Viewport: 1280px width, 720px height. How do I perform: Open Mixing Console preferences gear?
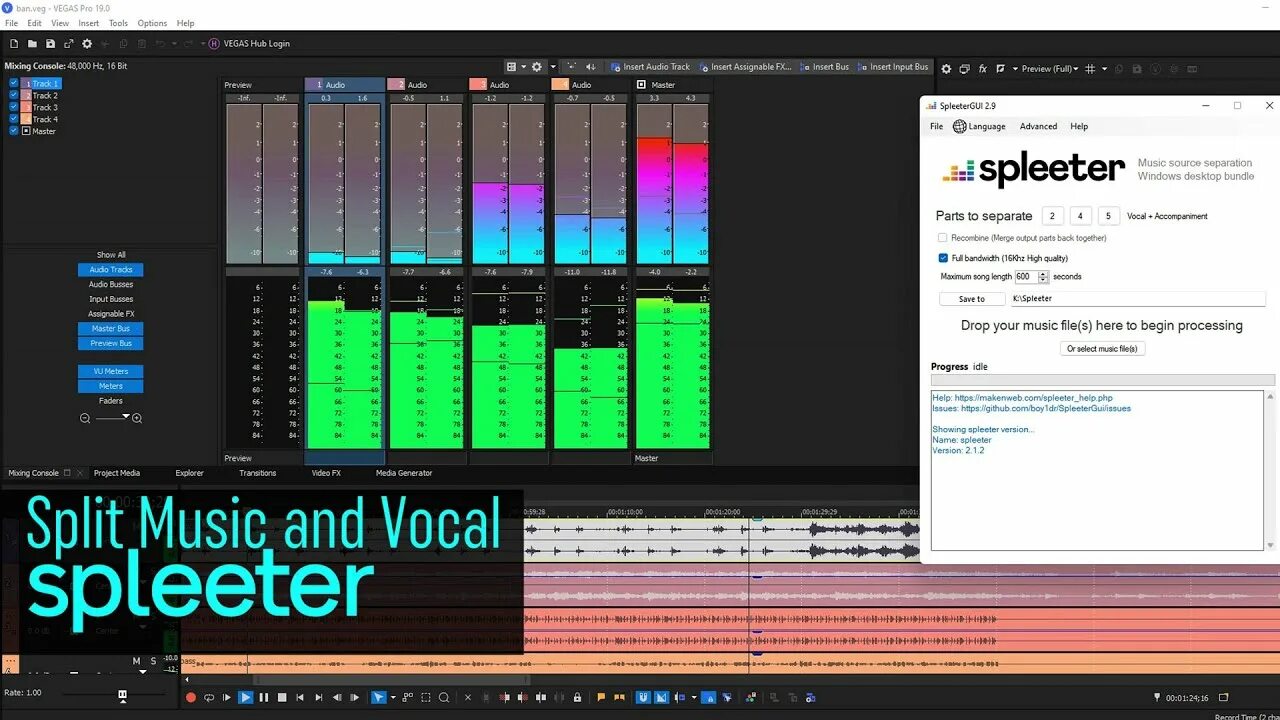tap(539, 67)
